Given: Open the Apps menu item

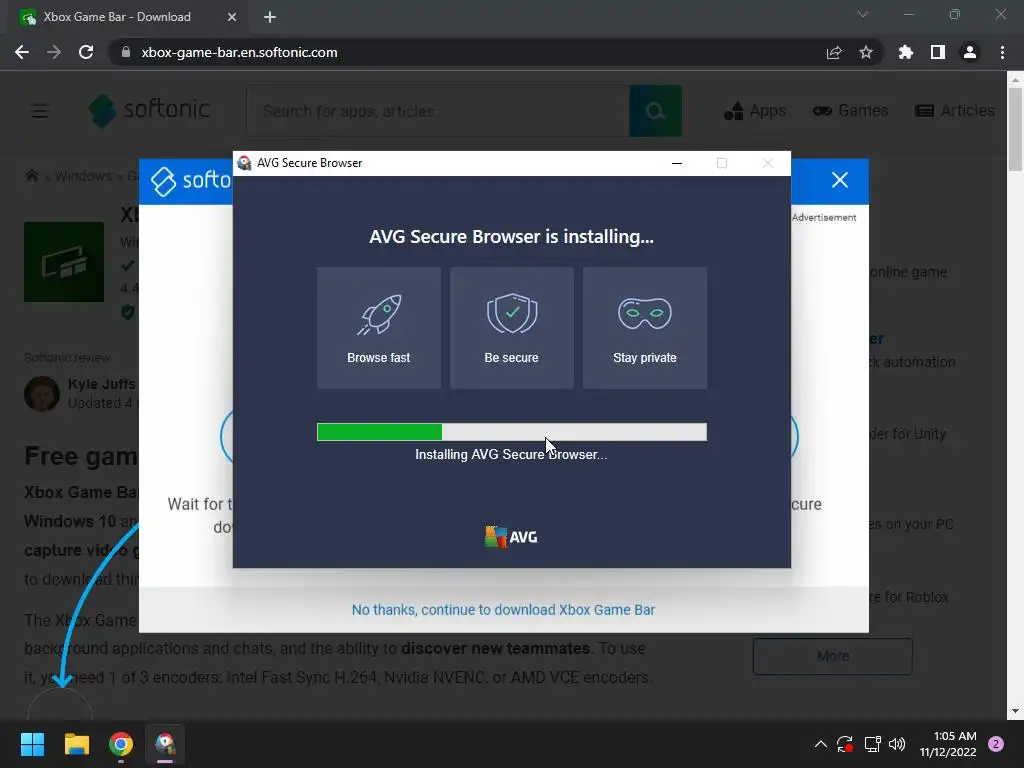Looking at the screenshot, I should click(x=755, y=110).
